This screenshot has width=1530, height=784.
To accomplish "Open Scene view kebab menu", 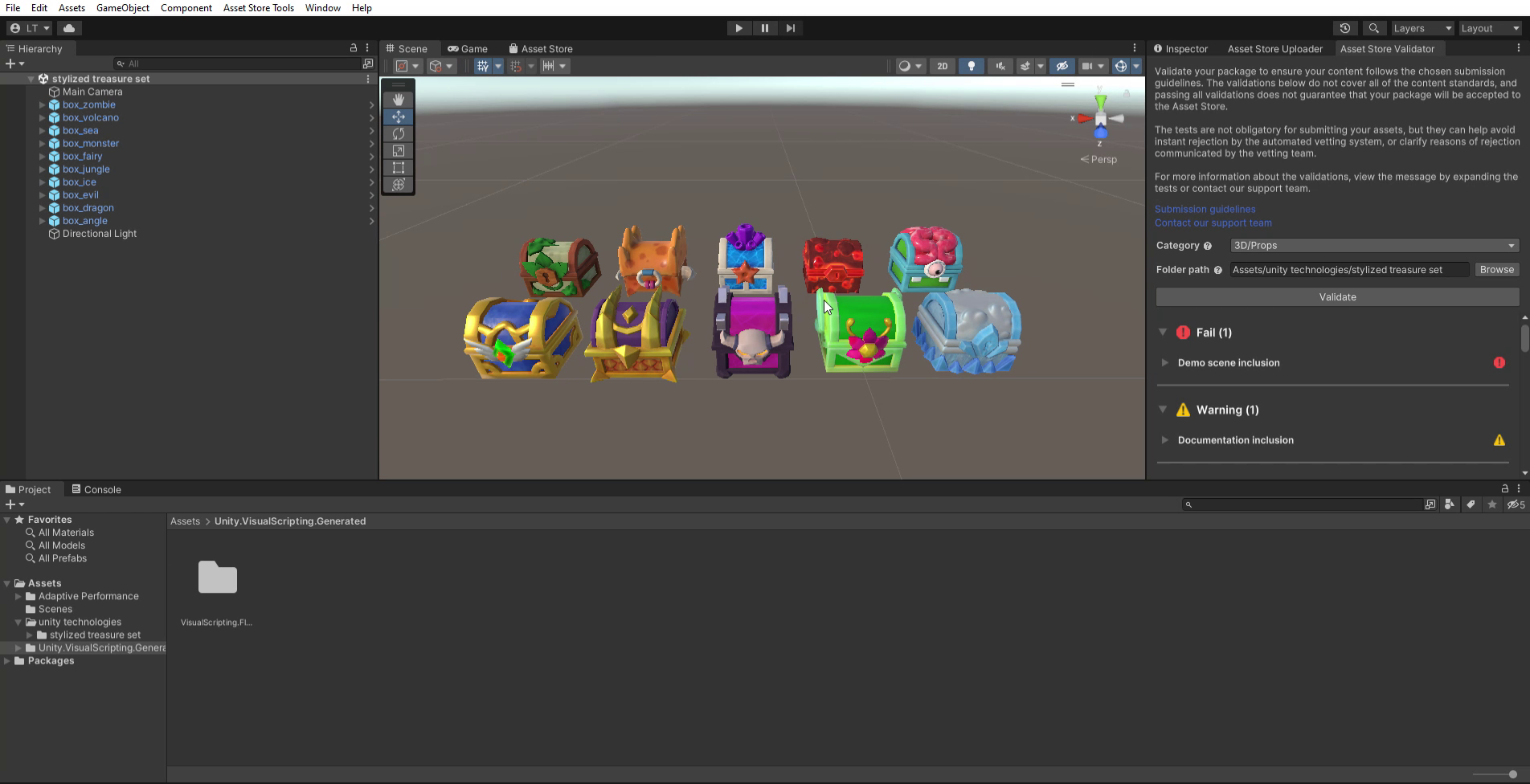I will tap(1135, 48).
